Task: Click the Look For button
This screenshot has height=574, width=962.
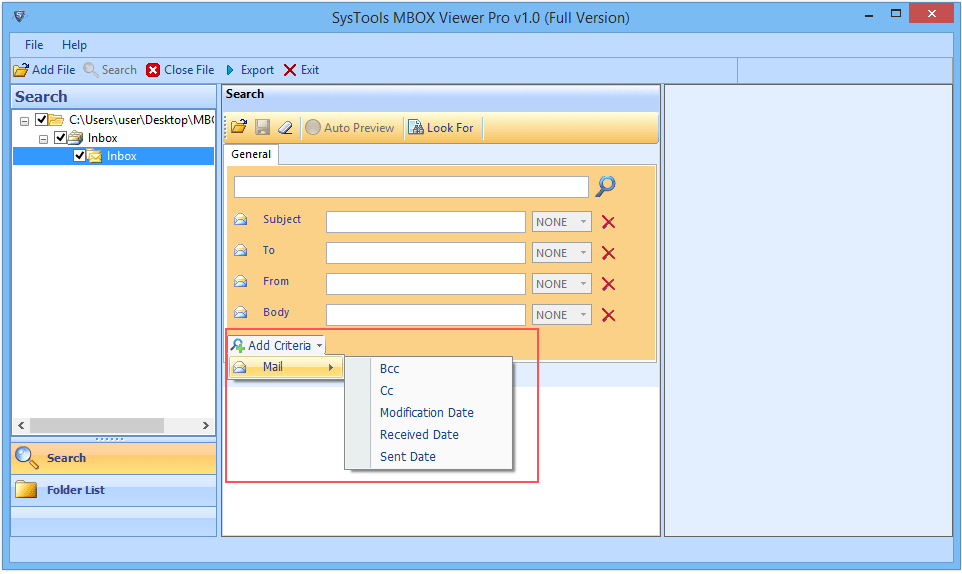Action: (x=441, y=128)
